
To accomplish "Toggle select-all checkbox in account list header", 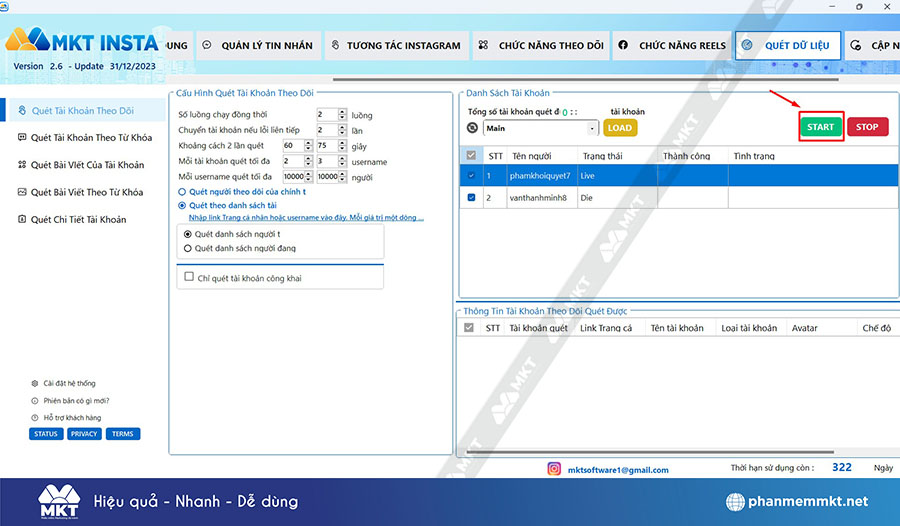I will coord(471,155).
